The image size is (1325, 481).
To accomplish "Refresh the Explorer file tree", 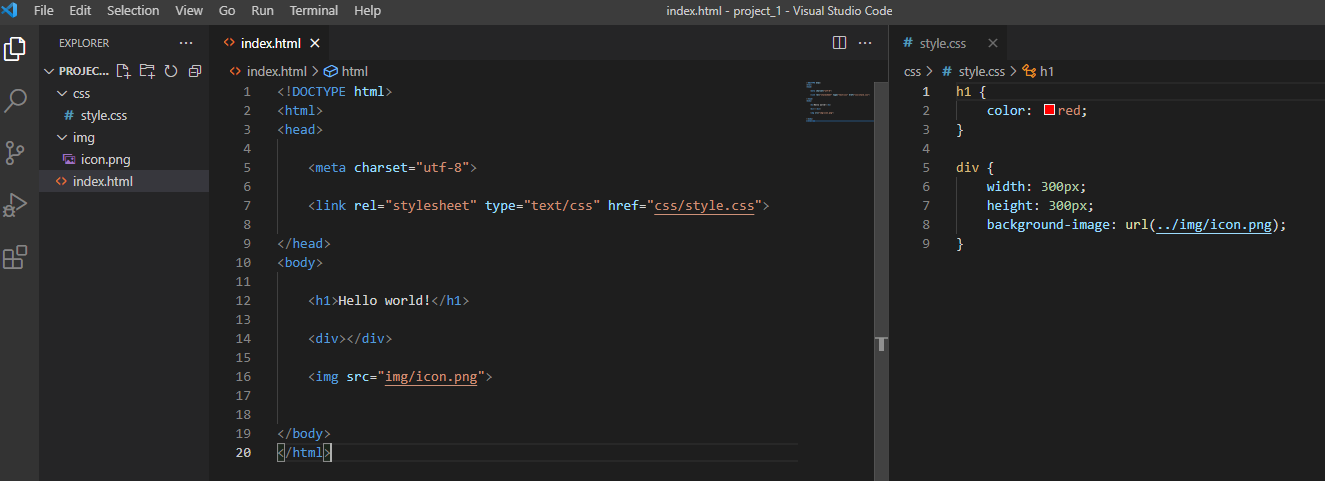I will [171, 71].
